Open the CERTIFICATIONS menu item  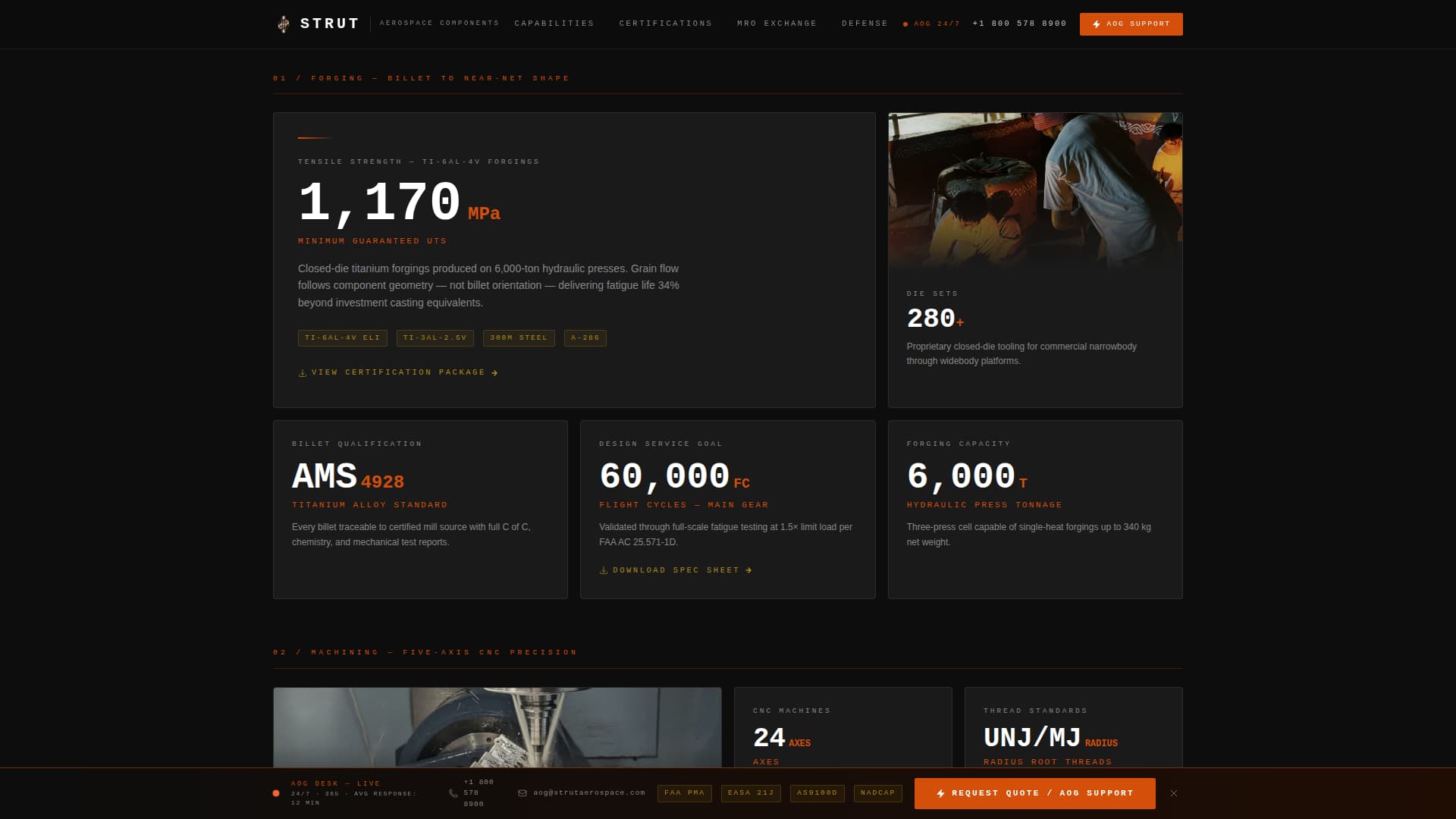tap(665, 24)
